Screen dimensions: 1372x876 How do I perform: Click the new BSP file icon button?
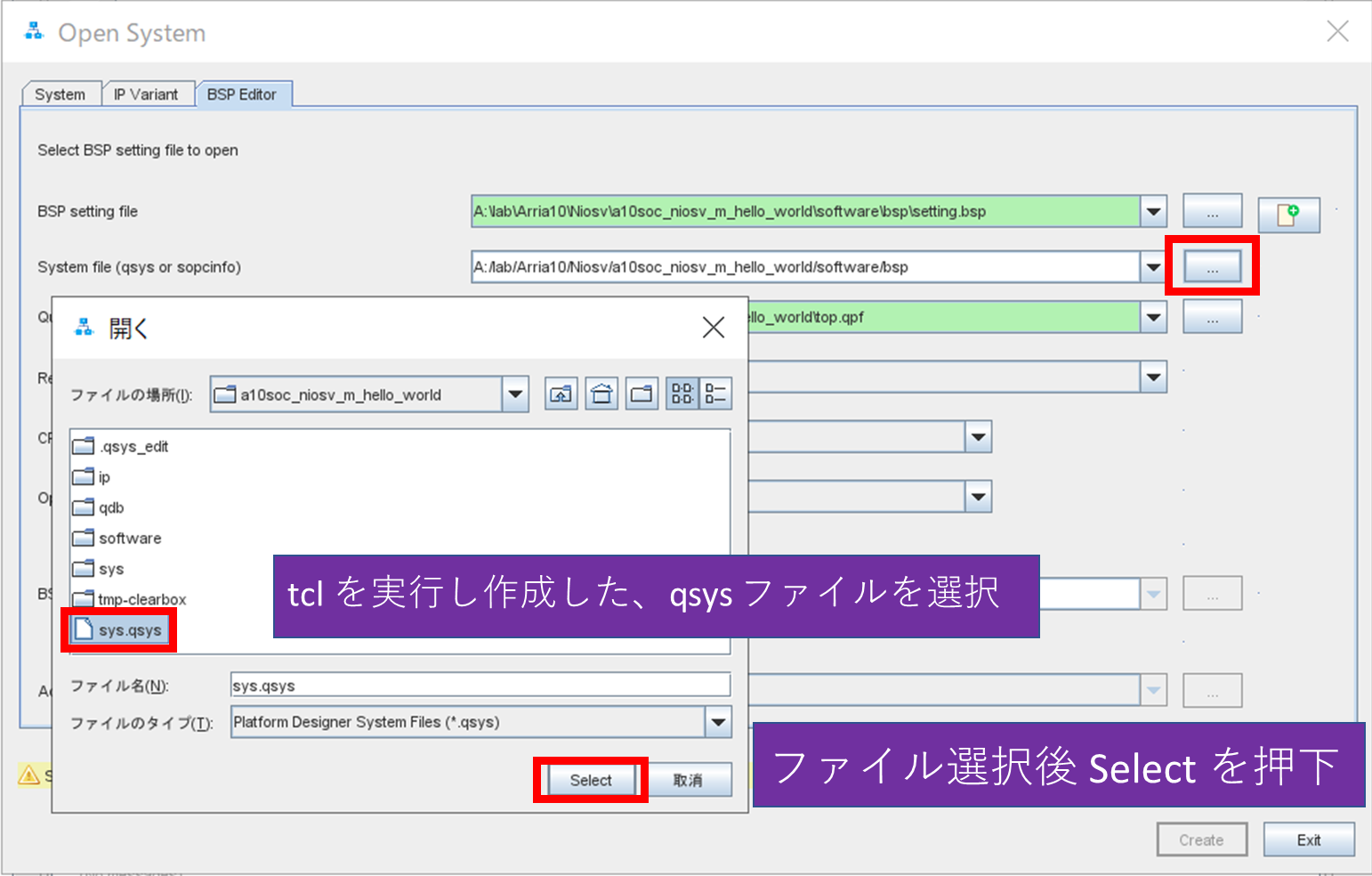click(1287, 215)
